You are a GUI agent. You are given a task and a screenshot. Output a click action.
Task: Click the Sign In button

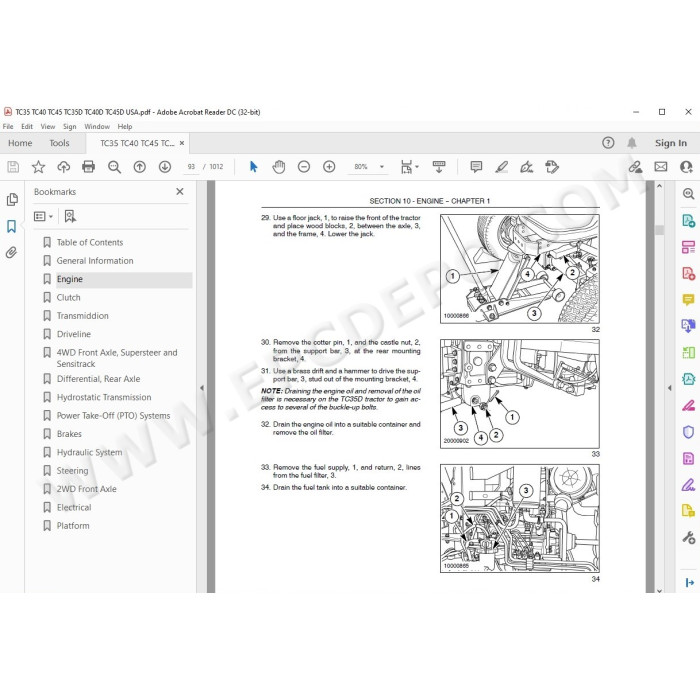671,143
